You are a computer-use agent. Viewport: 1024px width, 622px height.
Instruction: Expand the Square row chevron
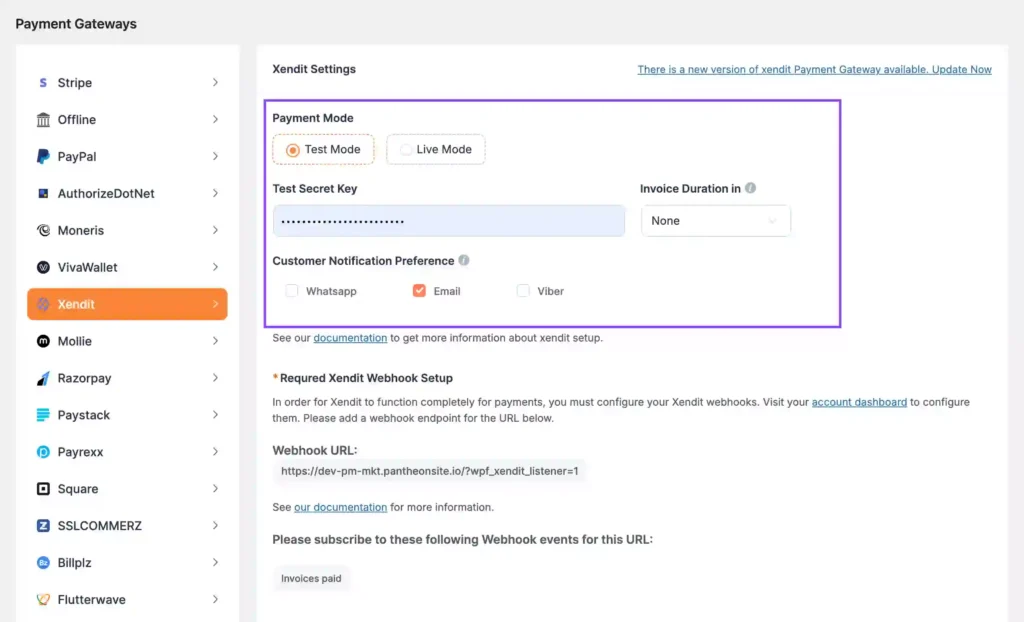click(x=215, y=489)
